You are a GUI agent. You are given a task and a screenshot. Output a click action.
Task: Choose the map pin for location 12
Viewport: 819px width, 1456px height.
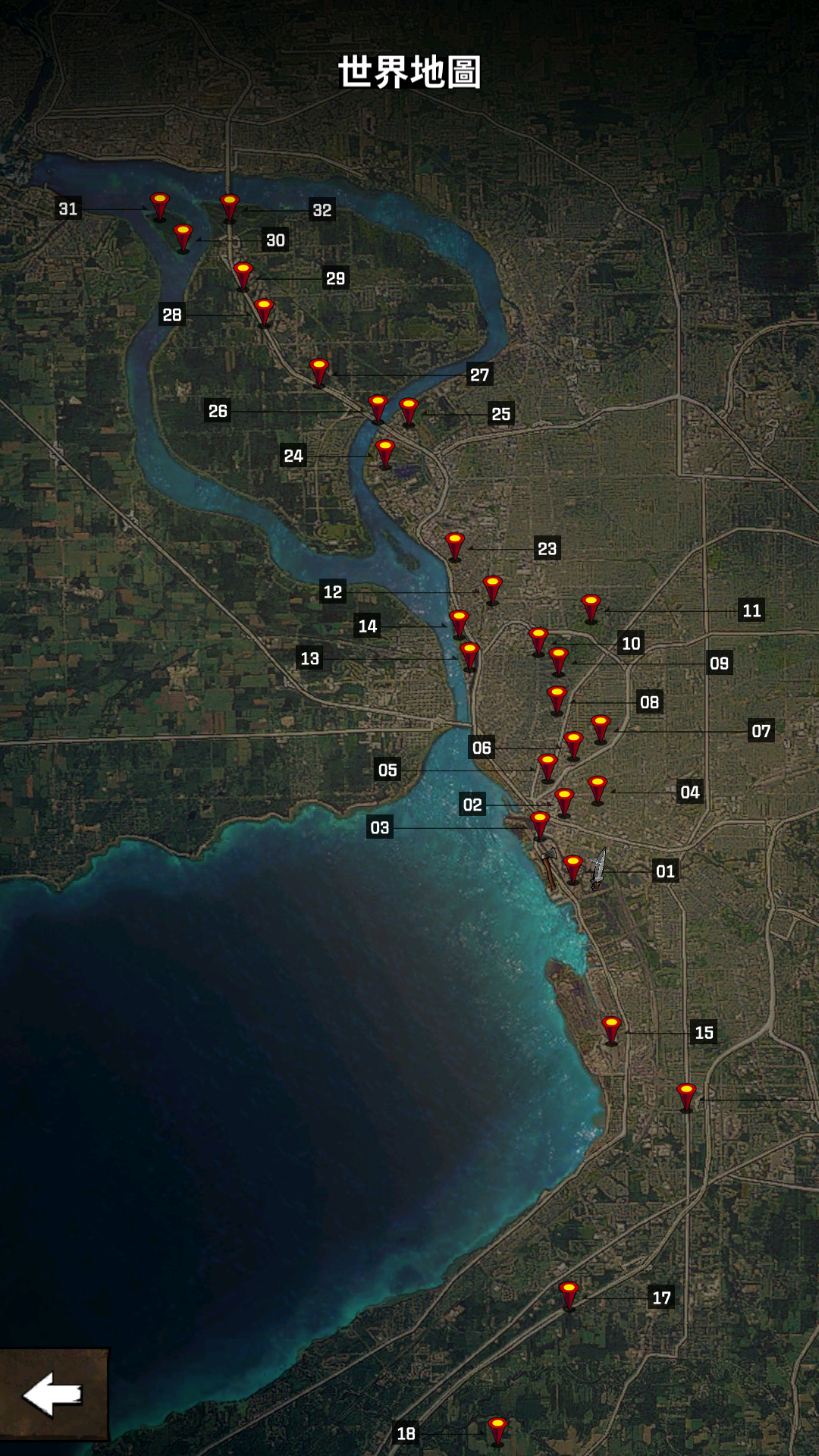[x=493, y=590]
